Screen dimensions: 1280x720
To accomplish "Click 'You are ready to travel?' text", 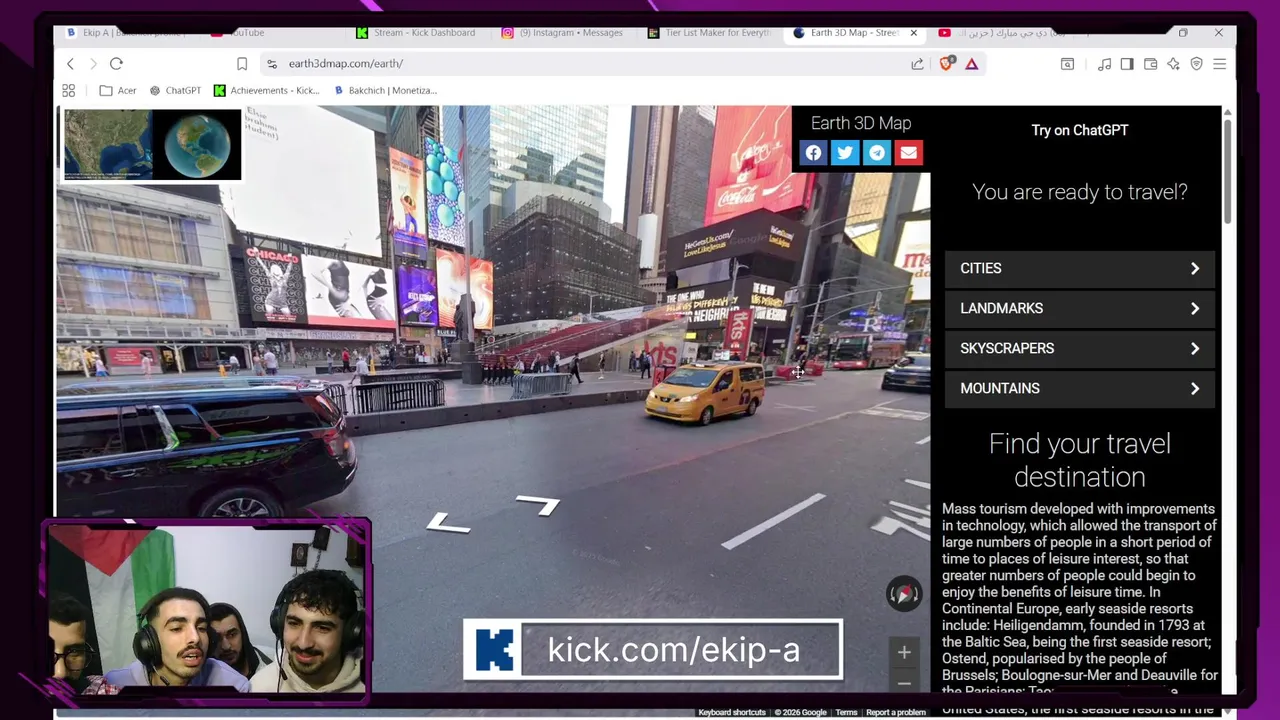I will 1080,192.
